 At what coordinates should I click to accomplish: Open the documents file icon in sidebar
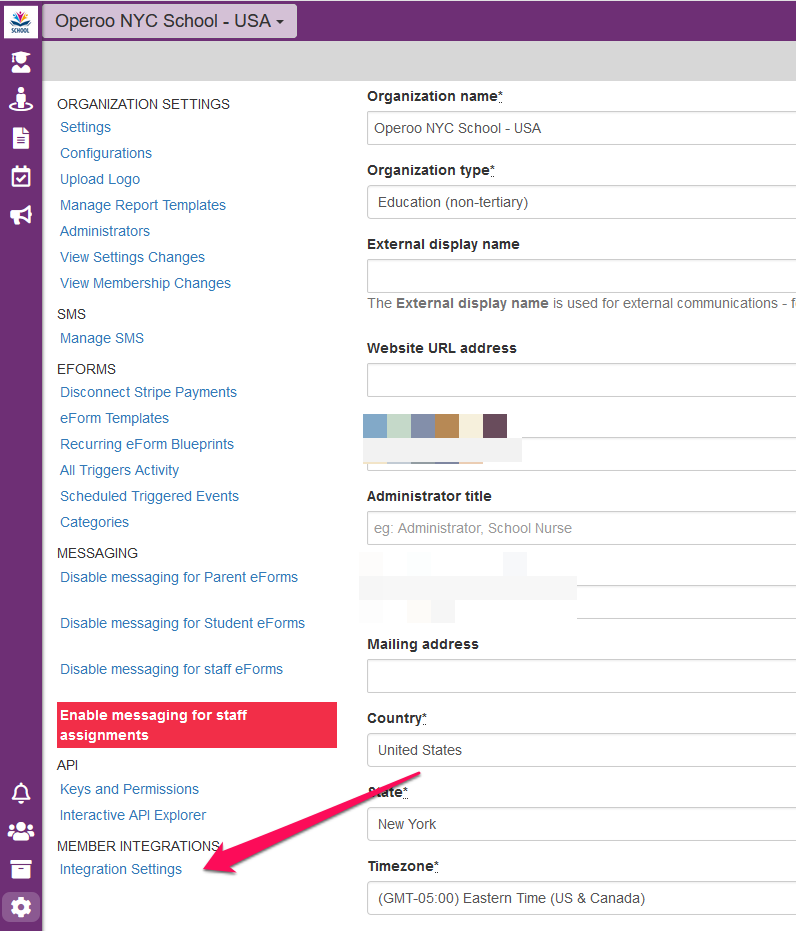pyautogui.click(x=21, y=138)
